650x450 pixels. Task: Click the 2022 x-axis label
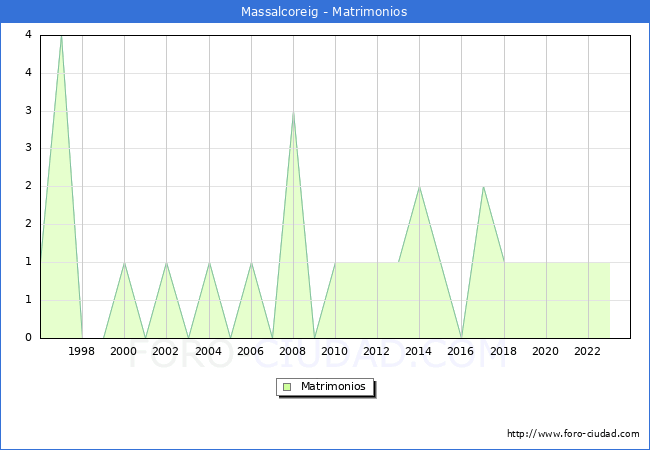(587, 351)
